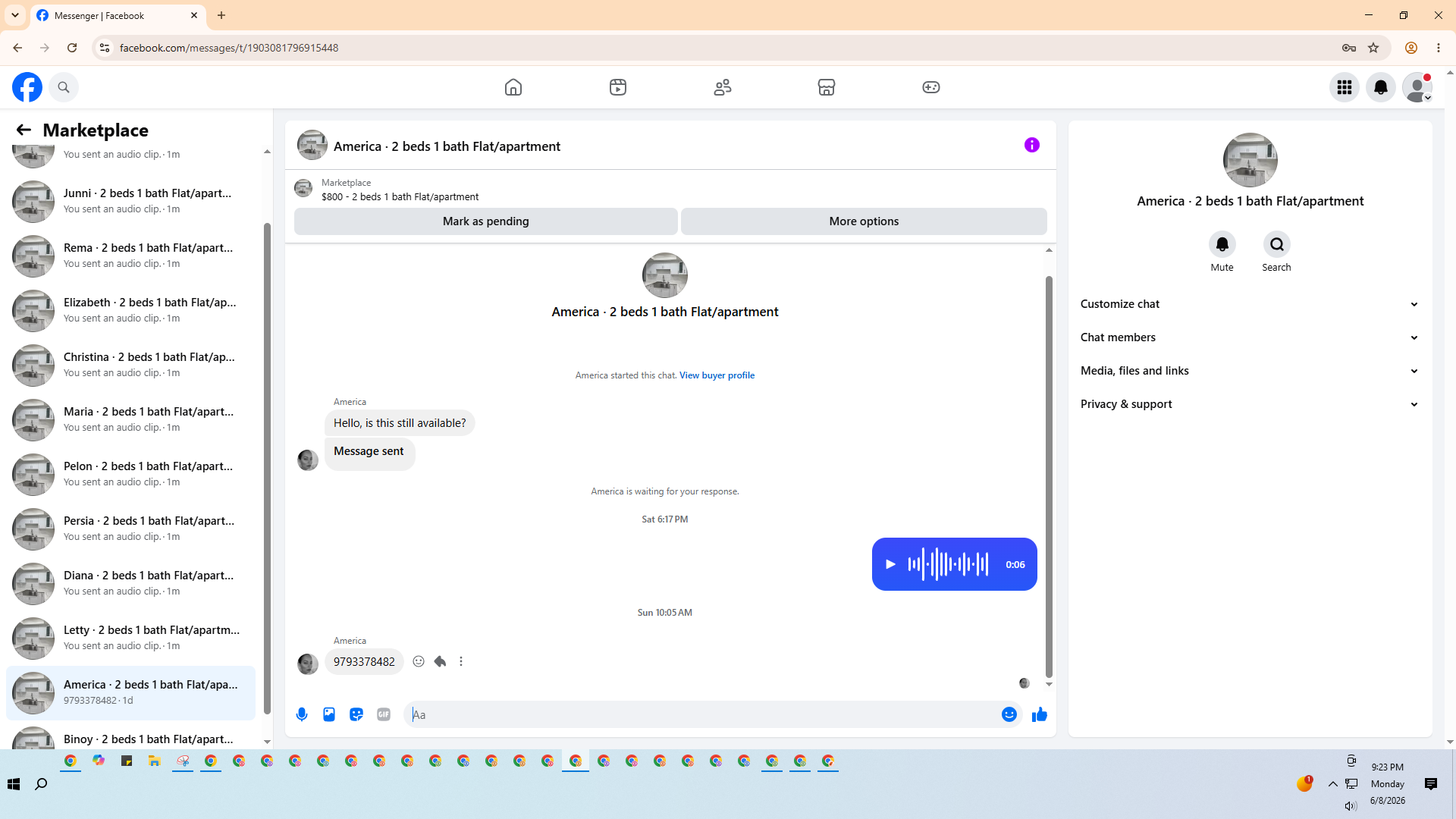Choose a sticker icon
This screenshot has width=1456, height=819.
pyautogui.click(x=356, y=714)
